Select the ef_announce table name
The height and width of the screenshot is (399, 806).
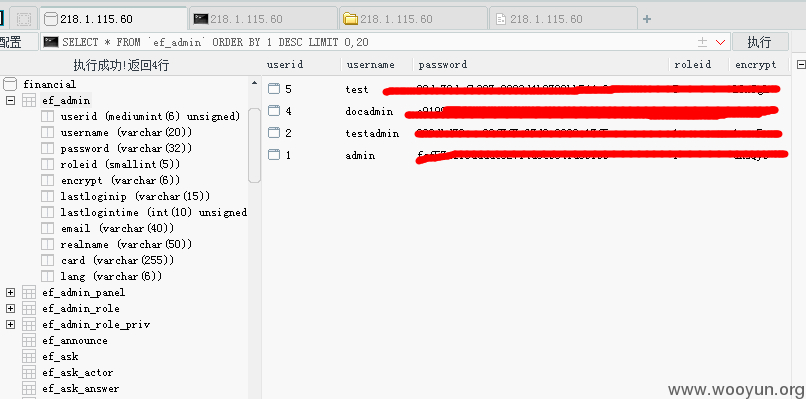(75, 340)
